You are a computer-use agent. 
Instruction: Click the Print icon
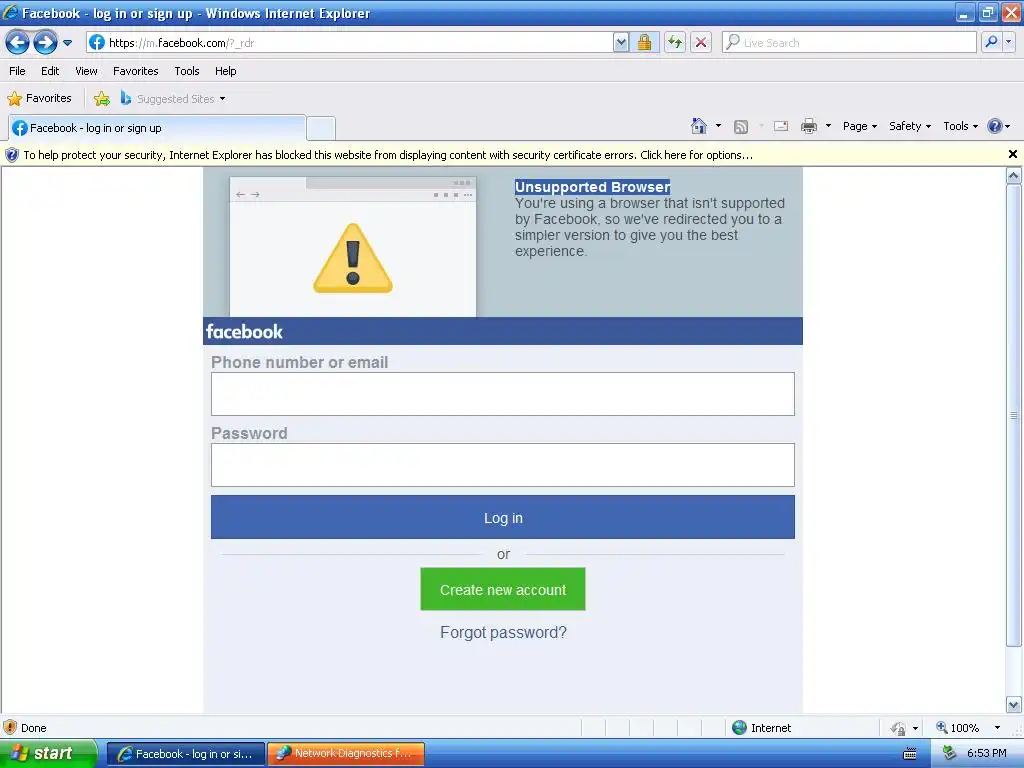(x=808, y=126)
